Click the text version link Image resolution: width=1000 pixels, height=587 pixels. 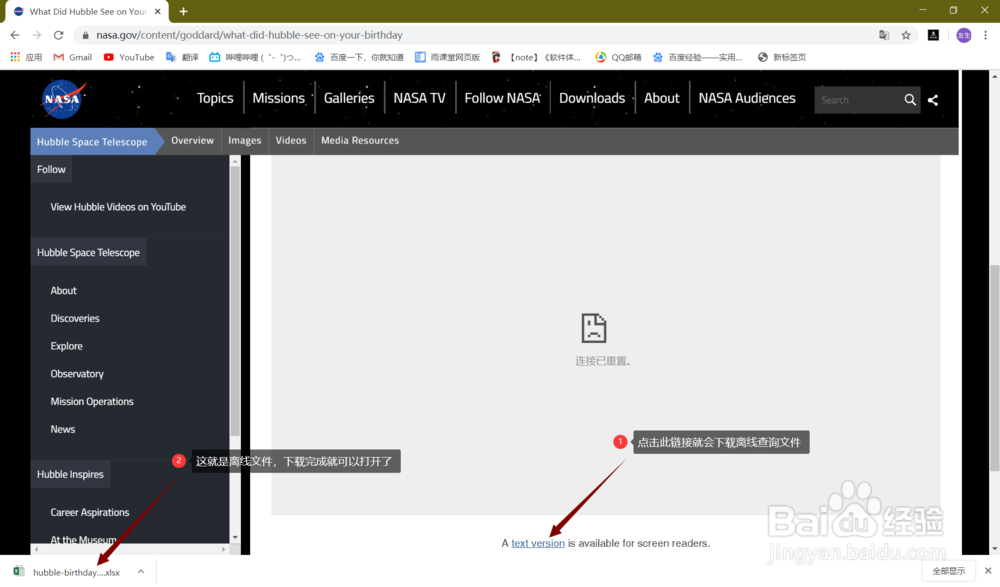[x=538, y=543]
